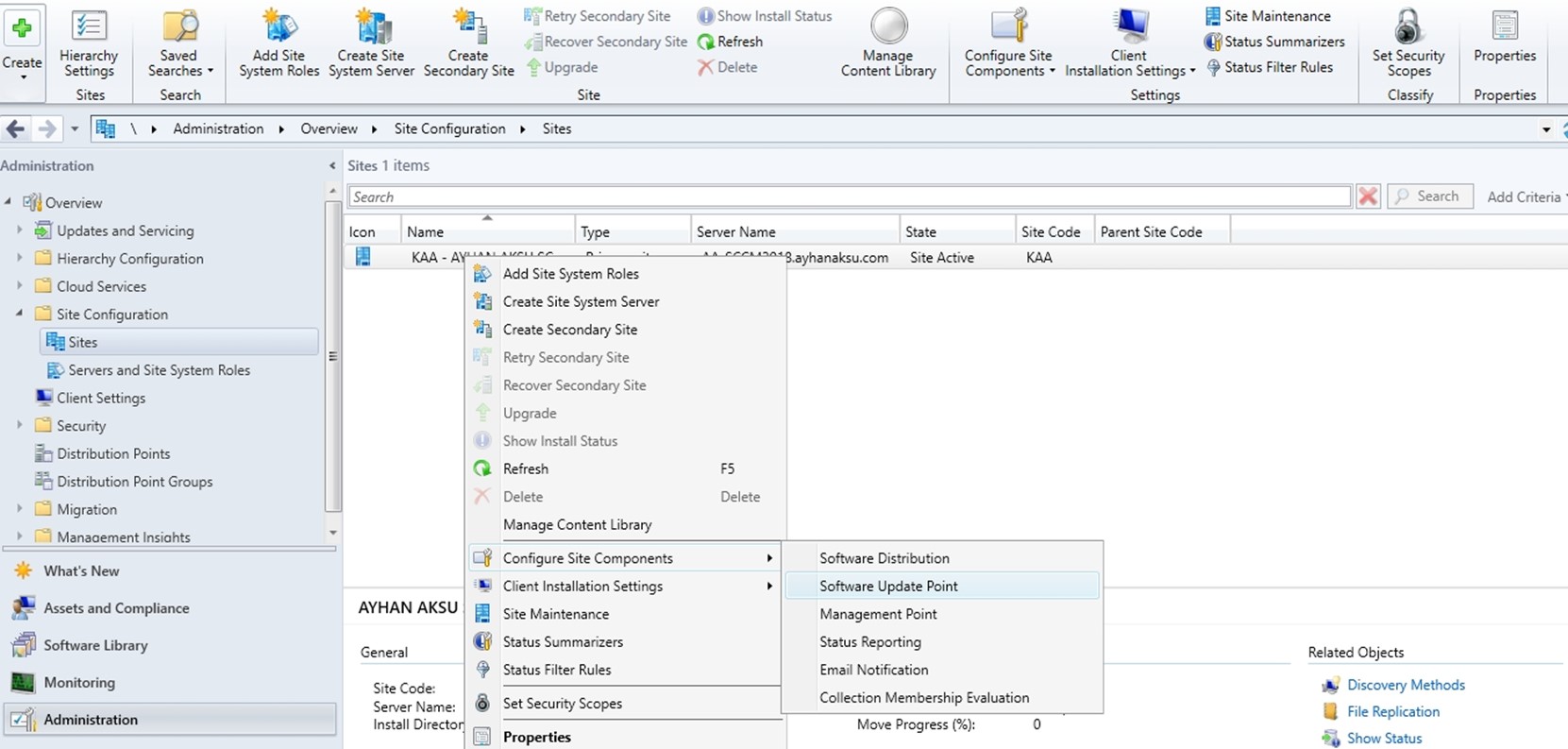
Task: Select Management Point submenu item
Action: pyautogui.click(x=942, y=614)
